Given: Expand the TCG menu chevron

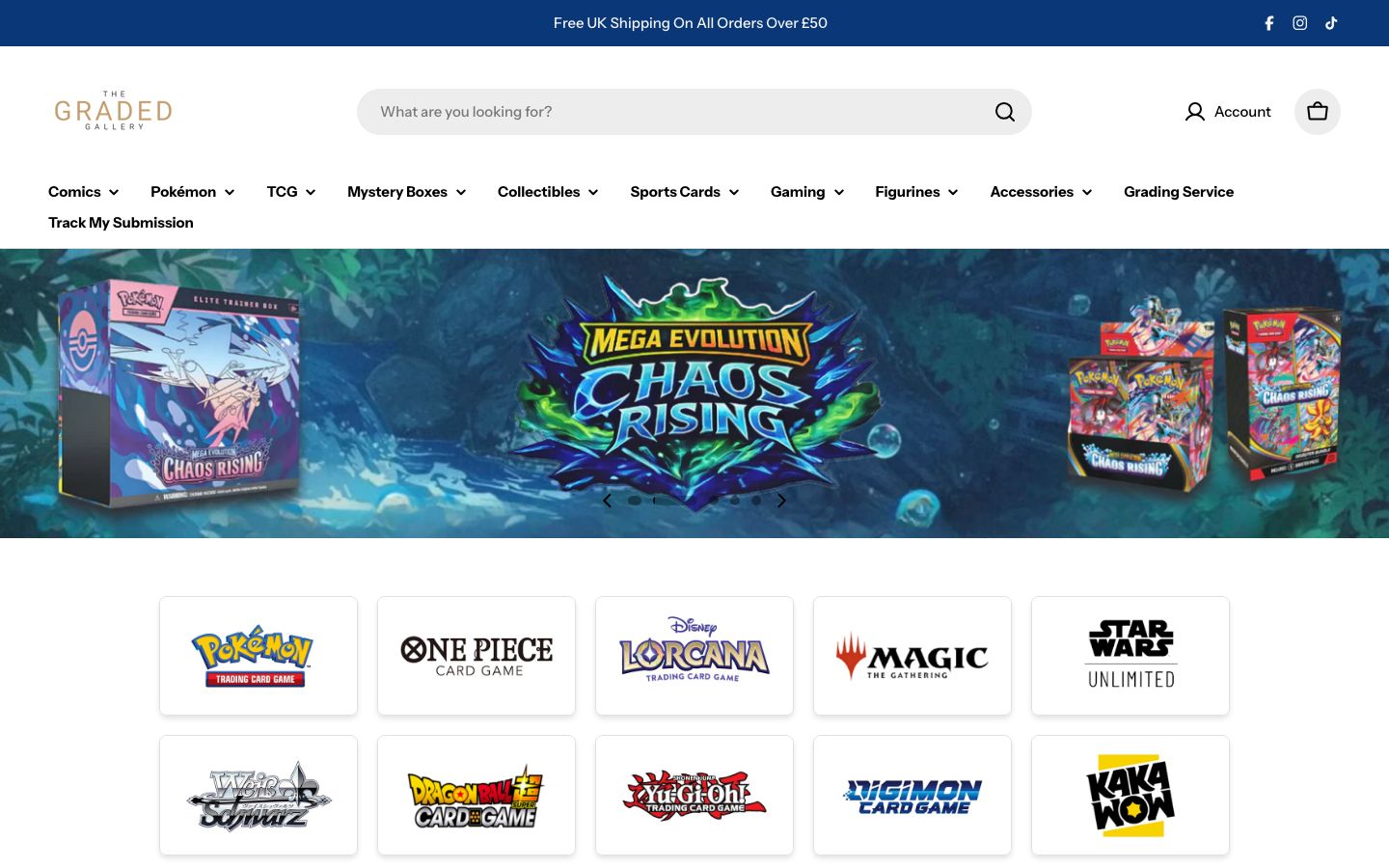Looking at the screenshot, I should (x=311, y=193).
